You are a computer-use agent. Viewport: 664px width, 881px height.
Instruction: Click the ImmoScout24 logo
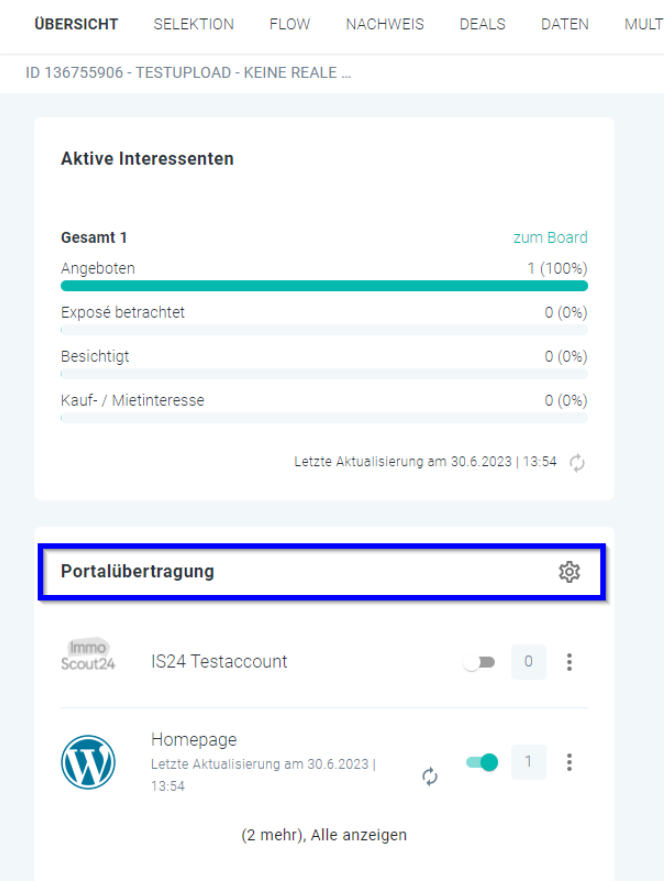coord(88,657)
